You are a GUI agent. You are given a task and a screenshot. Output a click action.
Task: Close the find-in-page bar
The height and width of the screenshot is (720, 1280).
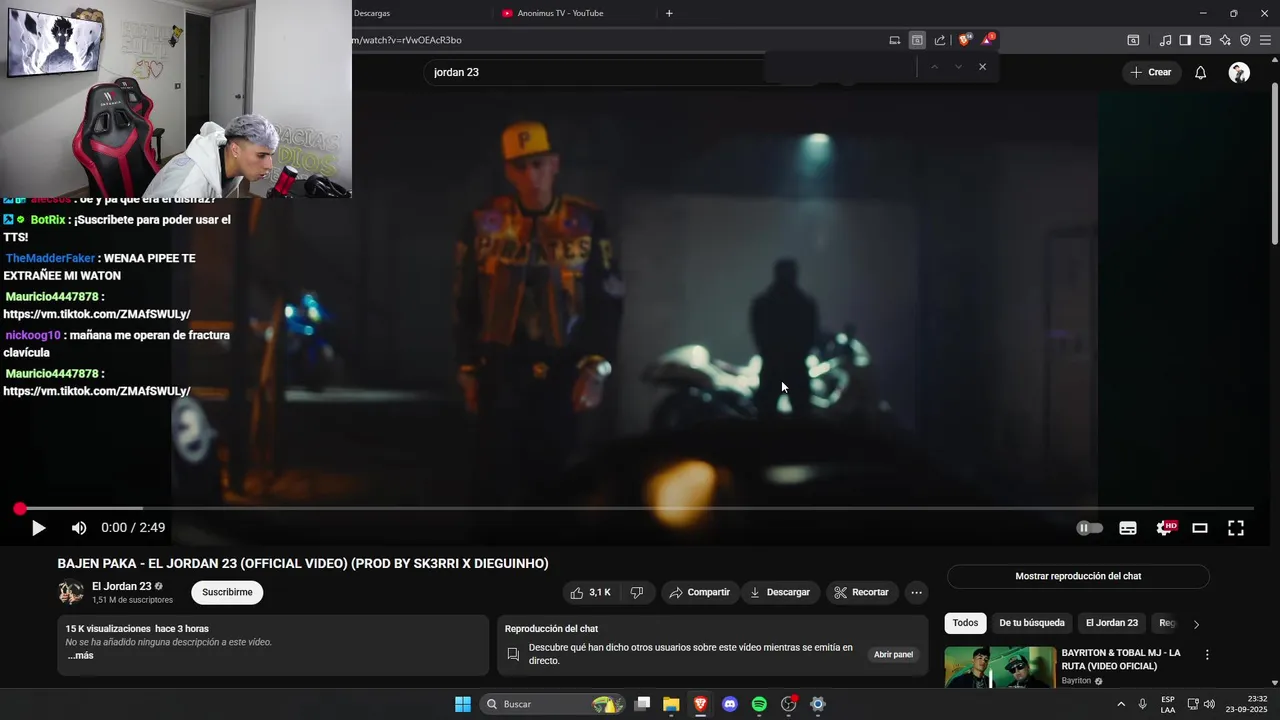click(982, 67)
